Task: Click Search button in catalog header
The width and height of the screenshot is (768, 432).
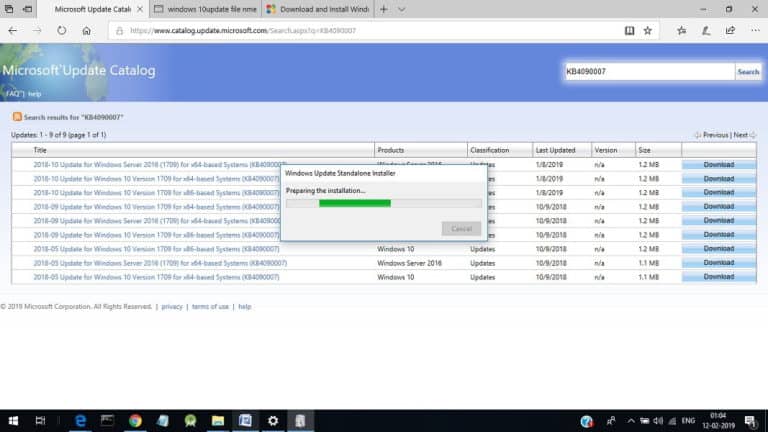Action: coord(748,72)
